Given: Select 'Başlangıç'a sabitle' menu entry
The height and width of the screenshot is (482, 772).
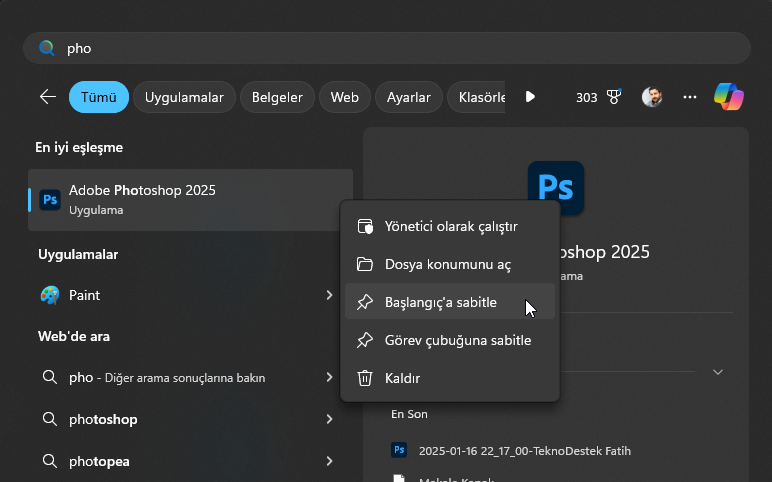Looking at the screenshot, I should click(x=450, y=302).
